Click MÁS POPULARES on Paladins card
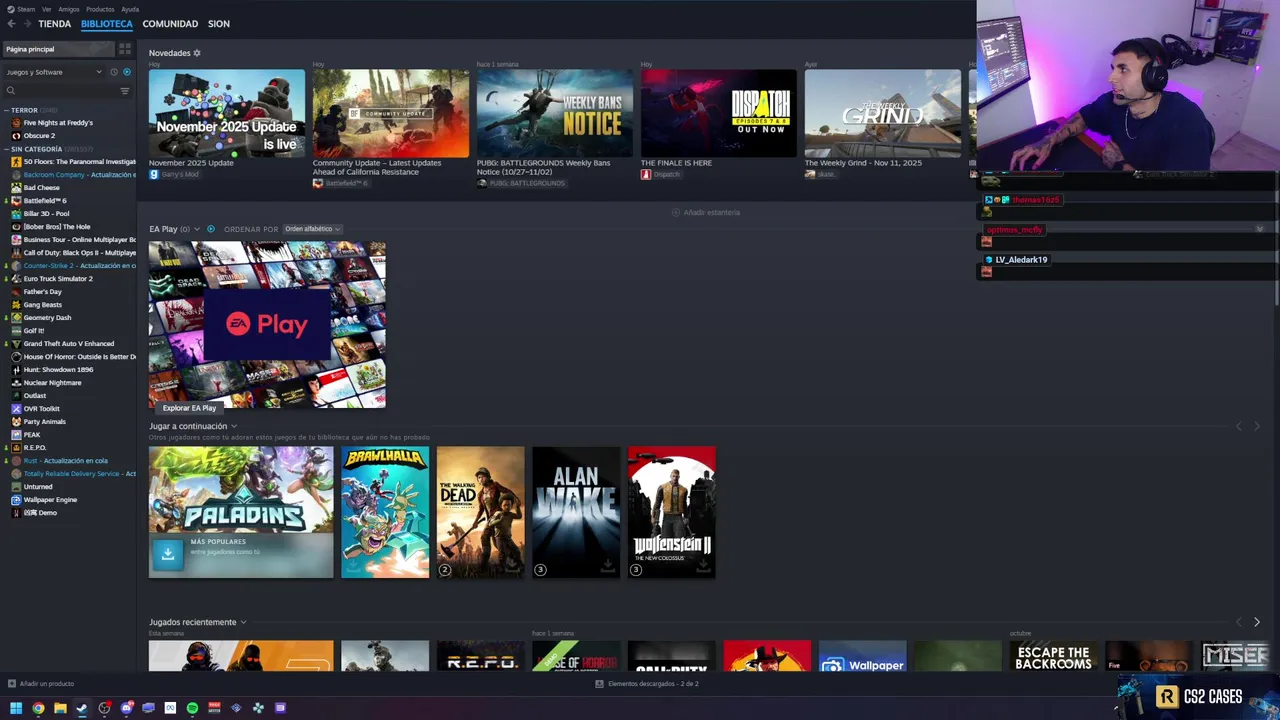Image resolution: width=1280 pixels, height=720 pixels. tap(218, 542)
